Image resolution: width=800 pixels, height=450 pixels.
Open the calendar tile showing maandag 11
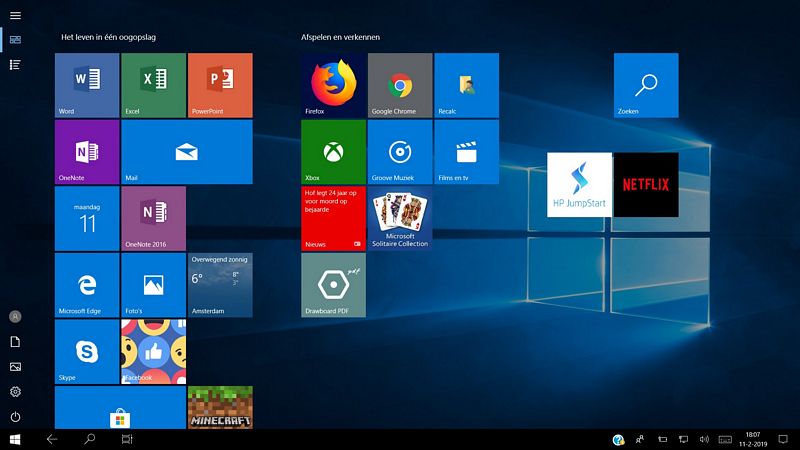pos(87,218)
